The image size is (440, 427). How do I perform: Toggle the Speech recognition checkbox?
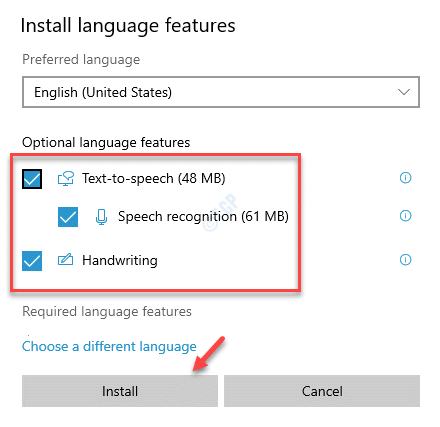coord(68,217)
